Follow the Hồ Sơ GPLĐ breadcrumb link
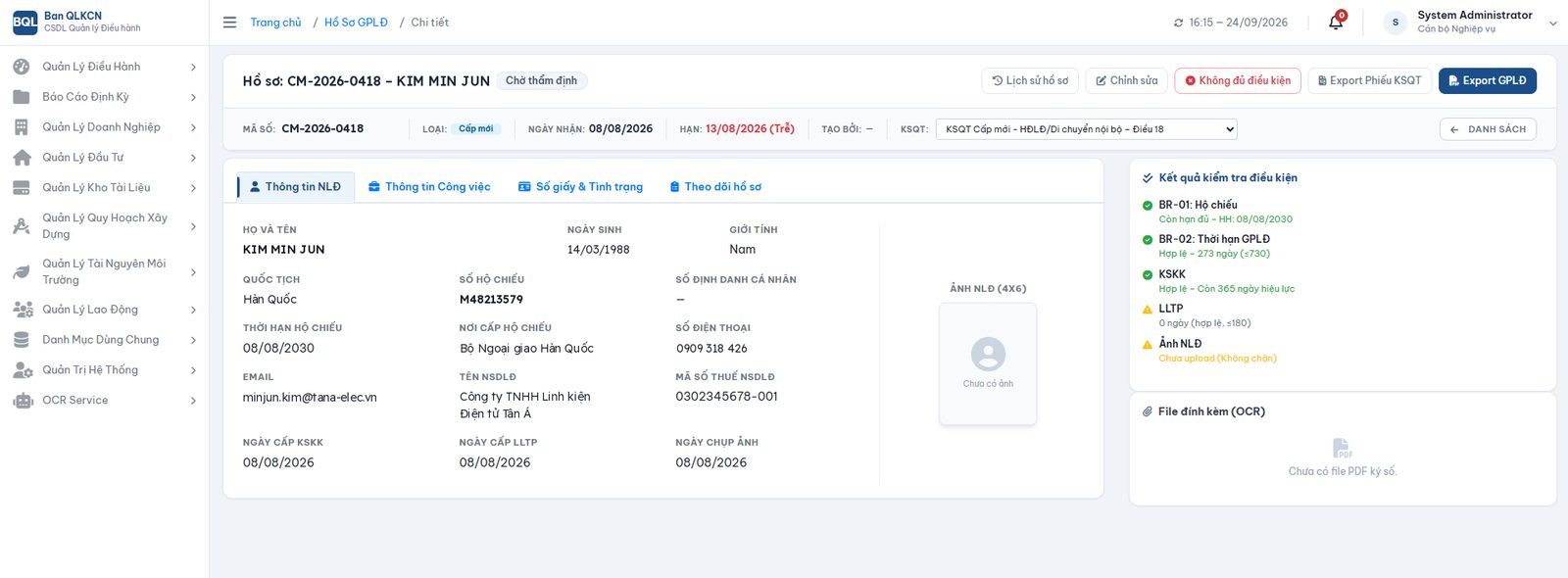Viewport: 1568px width, 578px height. click(356, 23)
